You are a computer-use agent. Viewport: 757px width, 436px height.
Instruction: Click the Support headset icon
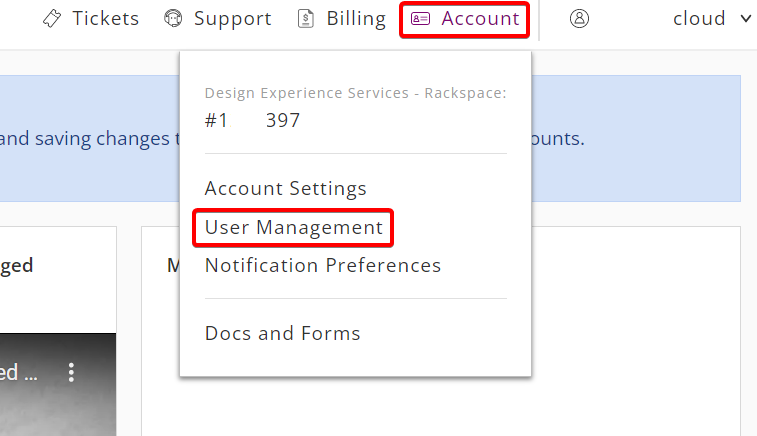(173, 19)
